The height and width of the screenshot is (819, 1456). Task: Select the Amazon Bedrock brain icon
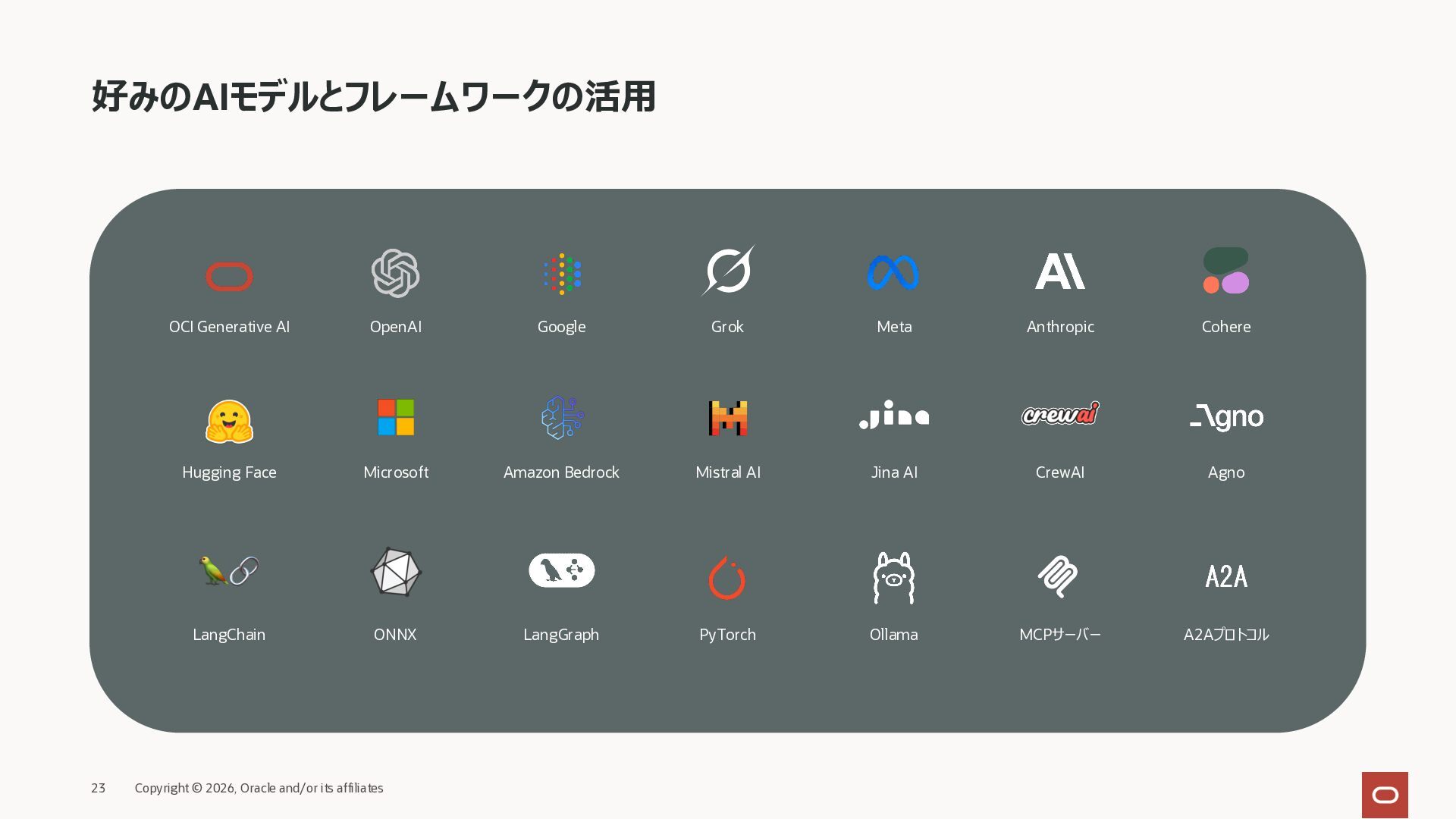pos(562,418)
